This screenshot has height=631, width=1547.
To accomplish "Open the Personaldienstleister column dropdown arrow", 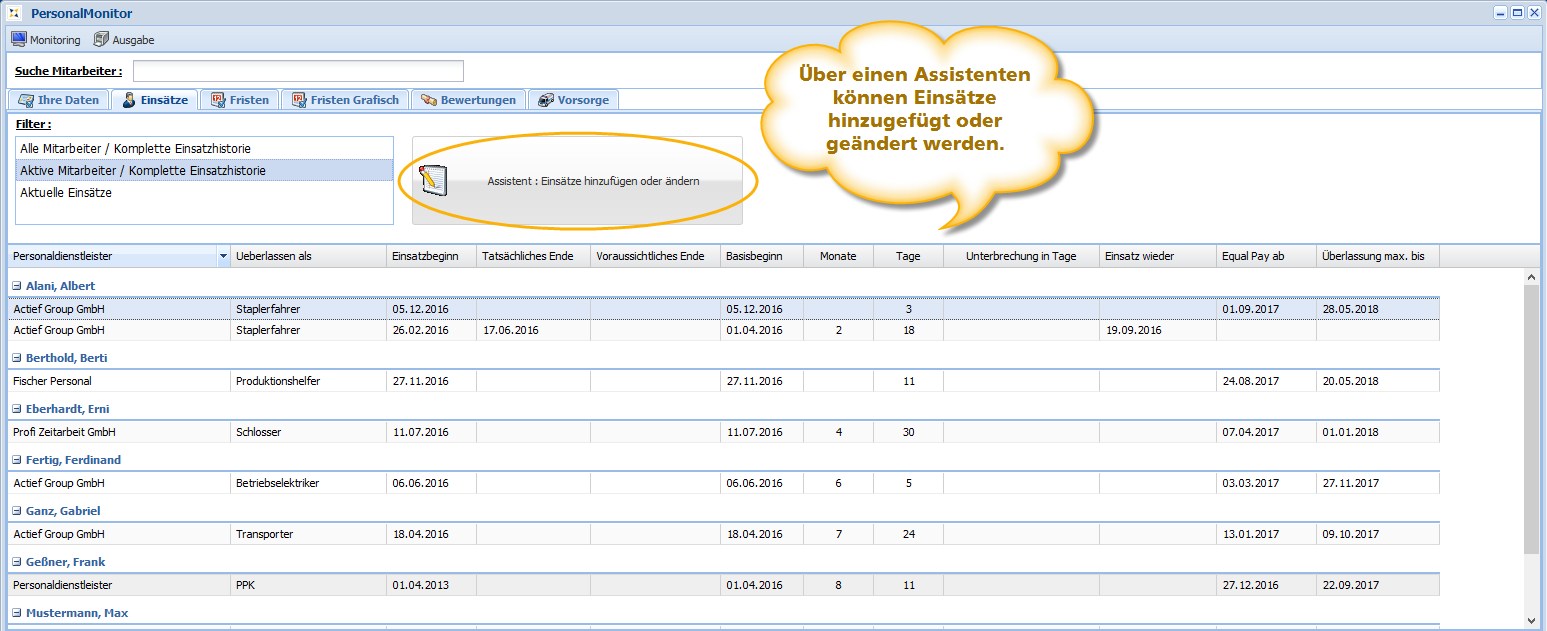I will click(223, 257).
